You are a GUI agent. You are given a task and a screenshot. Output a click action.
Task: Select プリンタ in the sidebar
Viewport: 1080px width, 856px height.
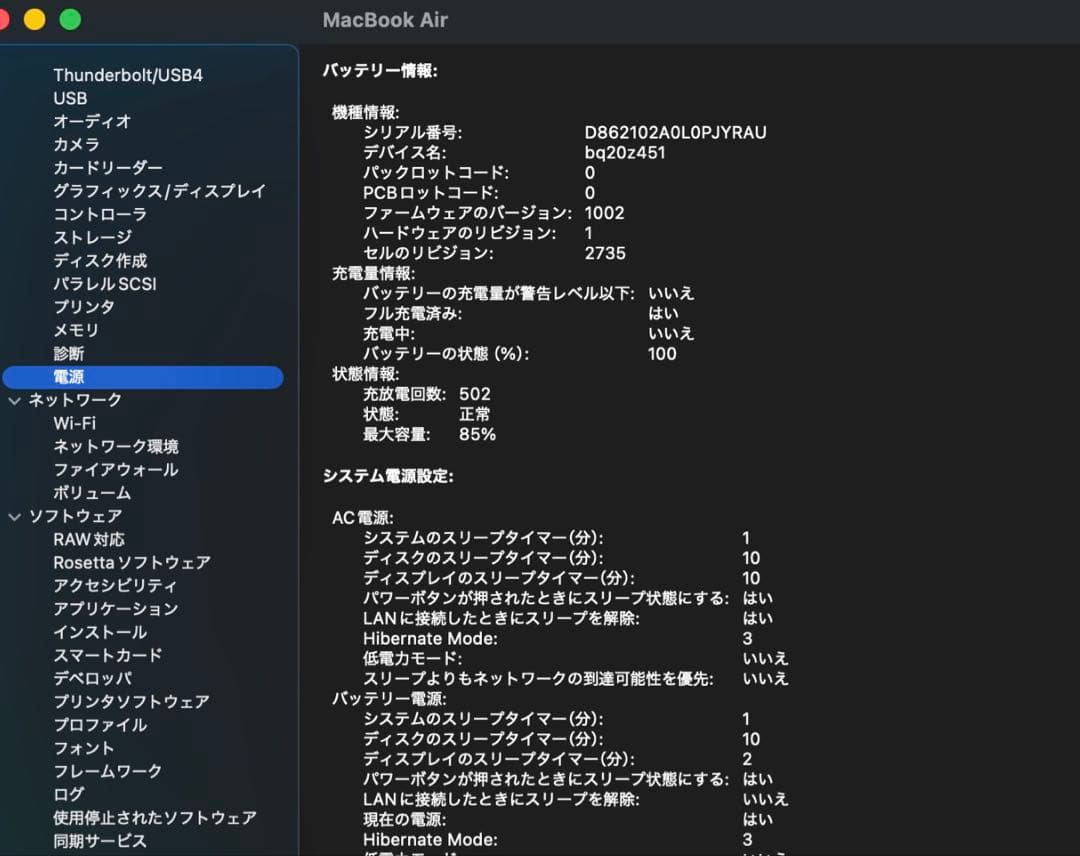pyautogui.click(x=84, y=307)
